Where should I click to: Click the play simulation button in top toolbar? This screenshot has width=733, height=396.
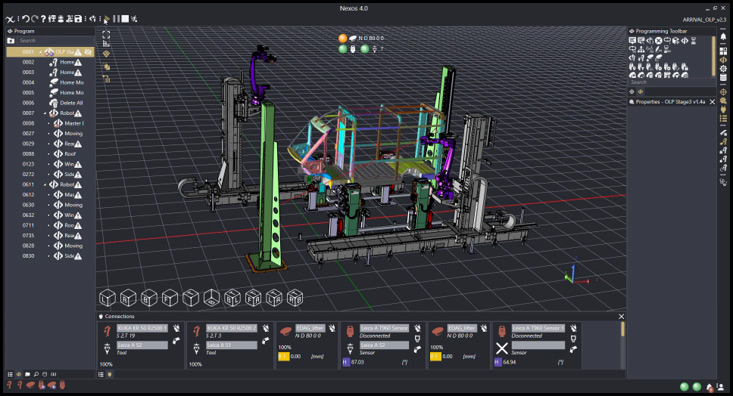click(x=107, y=19)
